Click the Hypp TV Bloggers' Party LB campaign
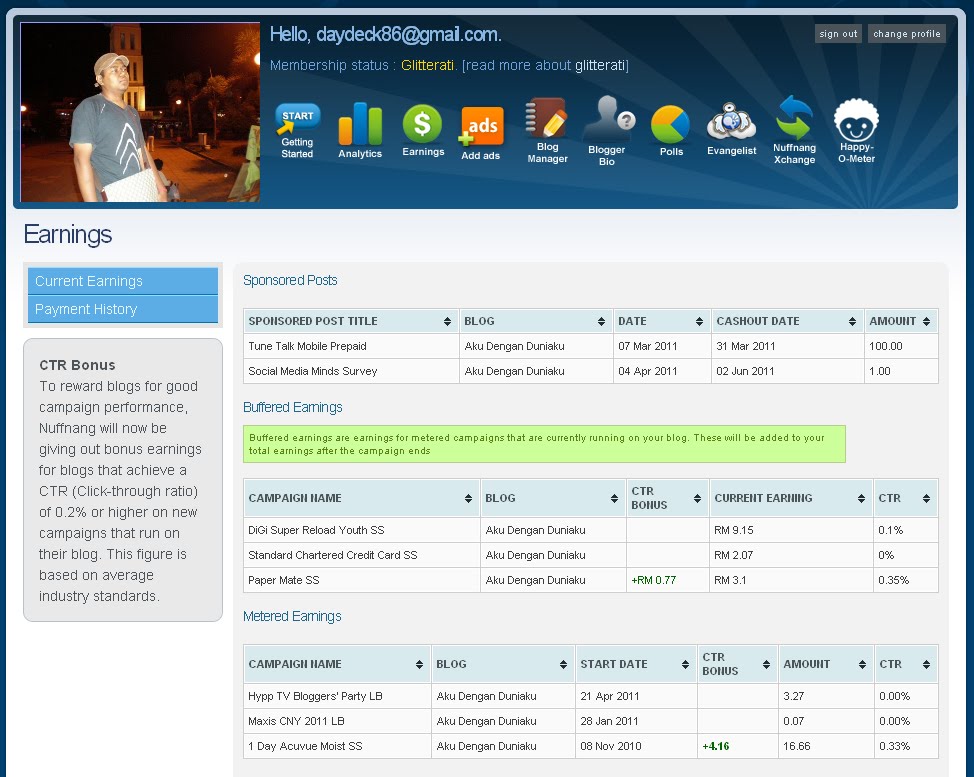The width and height of the screenshot is (974, 777). pos(315,696)
